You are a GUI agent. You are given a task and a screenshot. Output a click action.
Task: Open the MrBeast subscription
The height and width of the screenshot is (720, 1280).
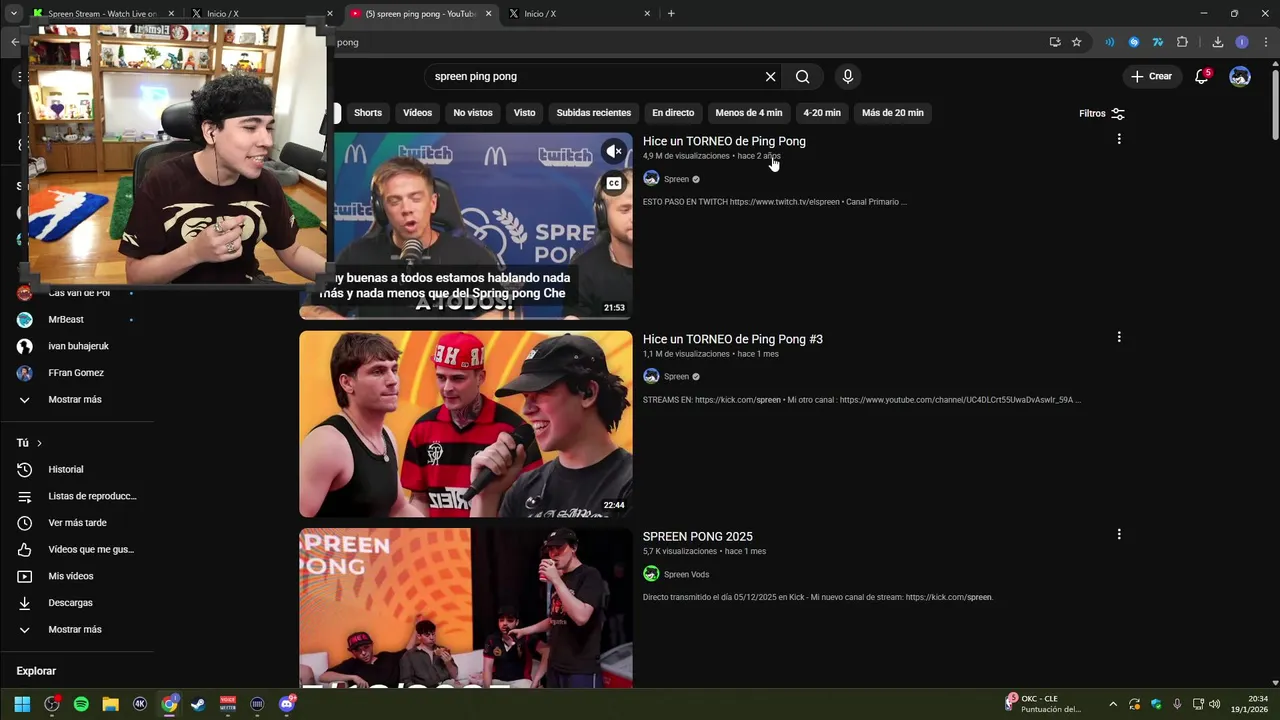coord(66,319)
